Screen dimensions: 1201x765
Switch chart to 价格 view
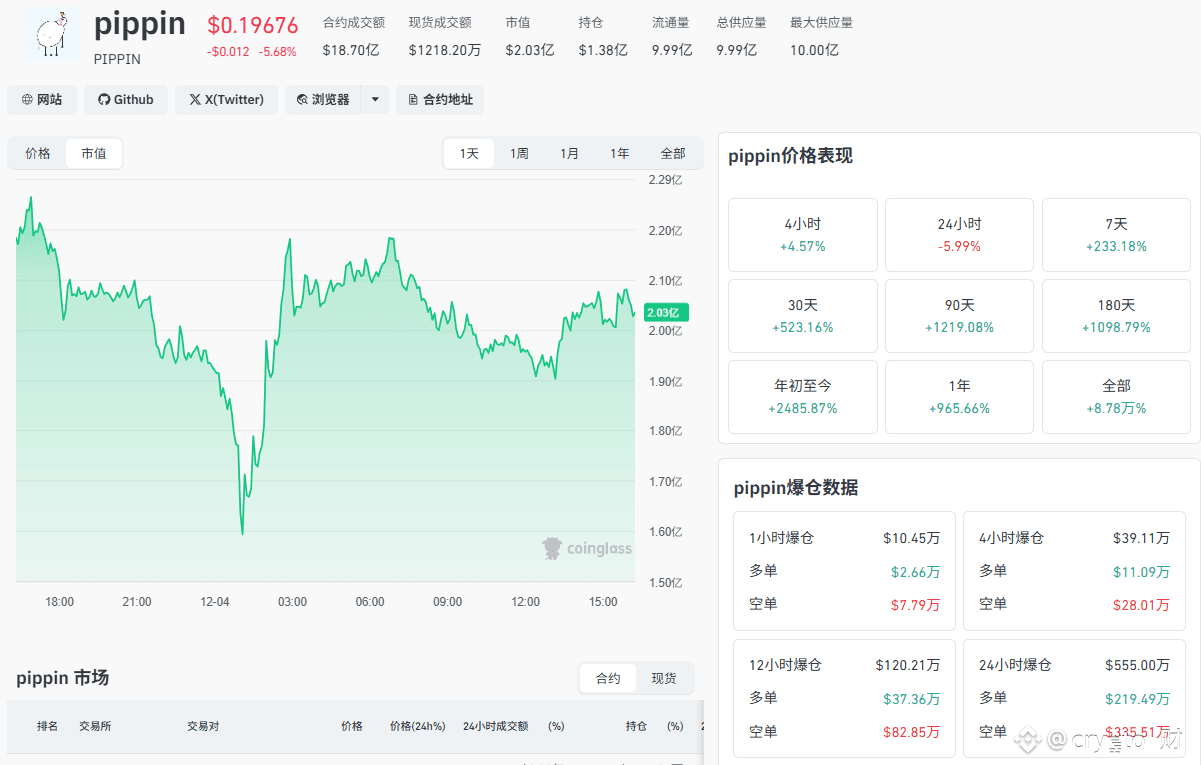tap(38, 154)
